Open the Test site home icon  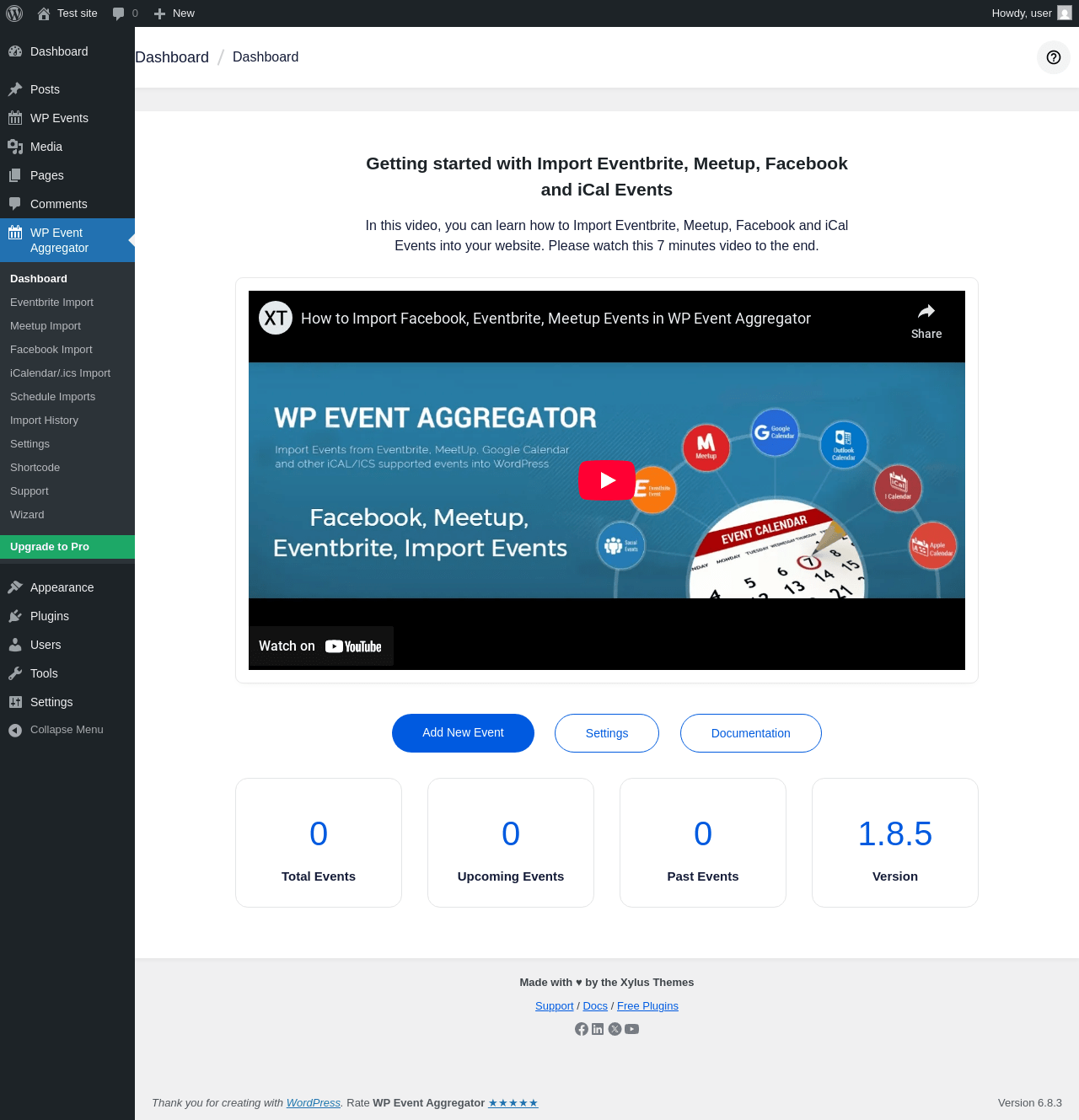44,13
